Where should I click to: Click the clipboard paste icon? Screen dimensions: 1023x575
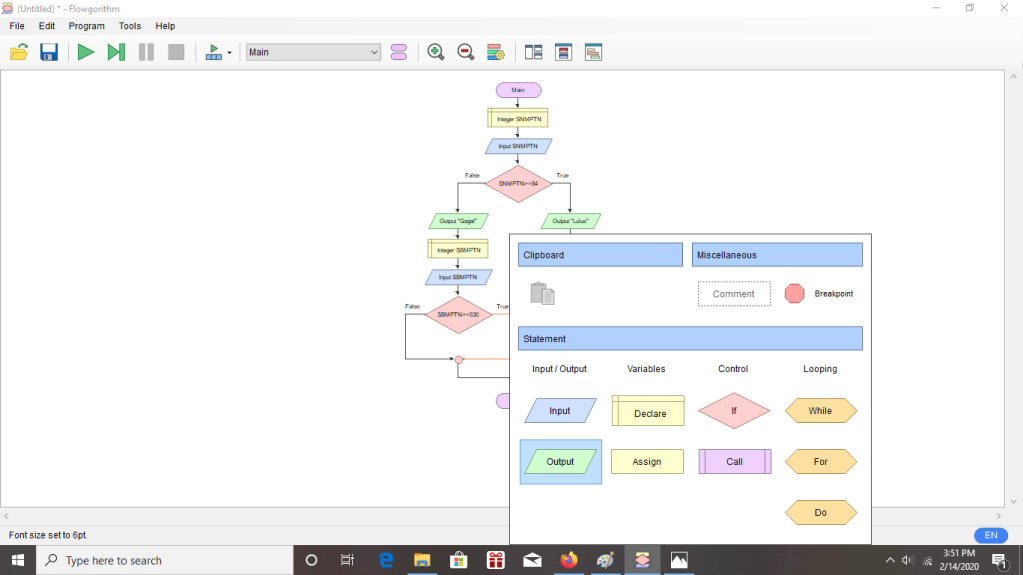point(542,294)
